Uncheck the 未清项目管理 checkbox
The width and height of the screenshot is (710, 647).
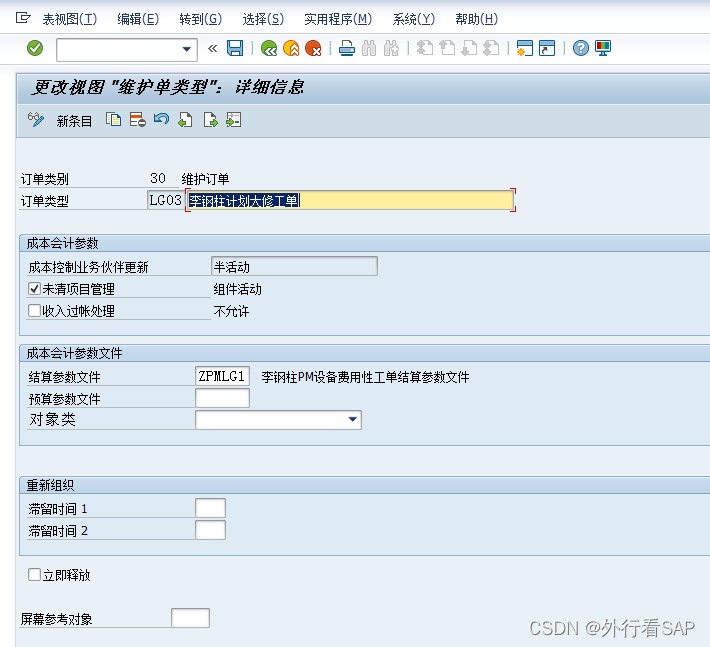coord(34,288)
